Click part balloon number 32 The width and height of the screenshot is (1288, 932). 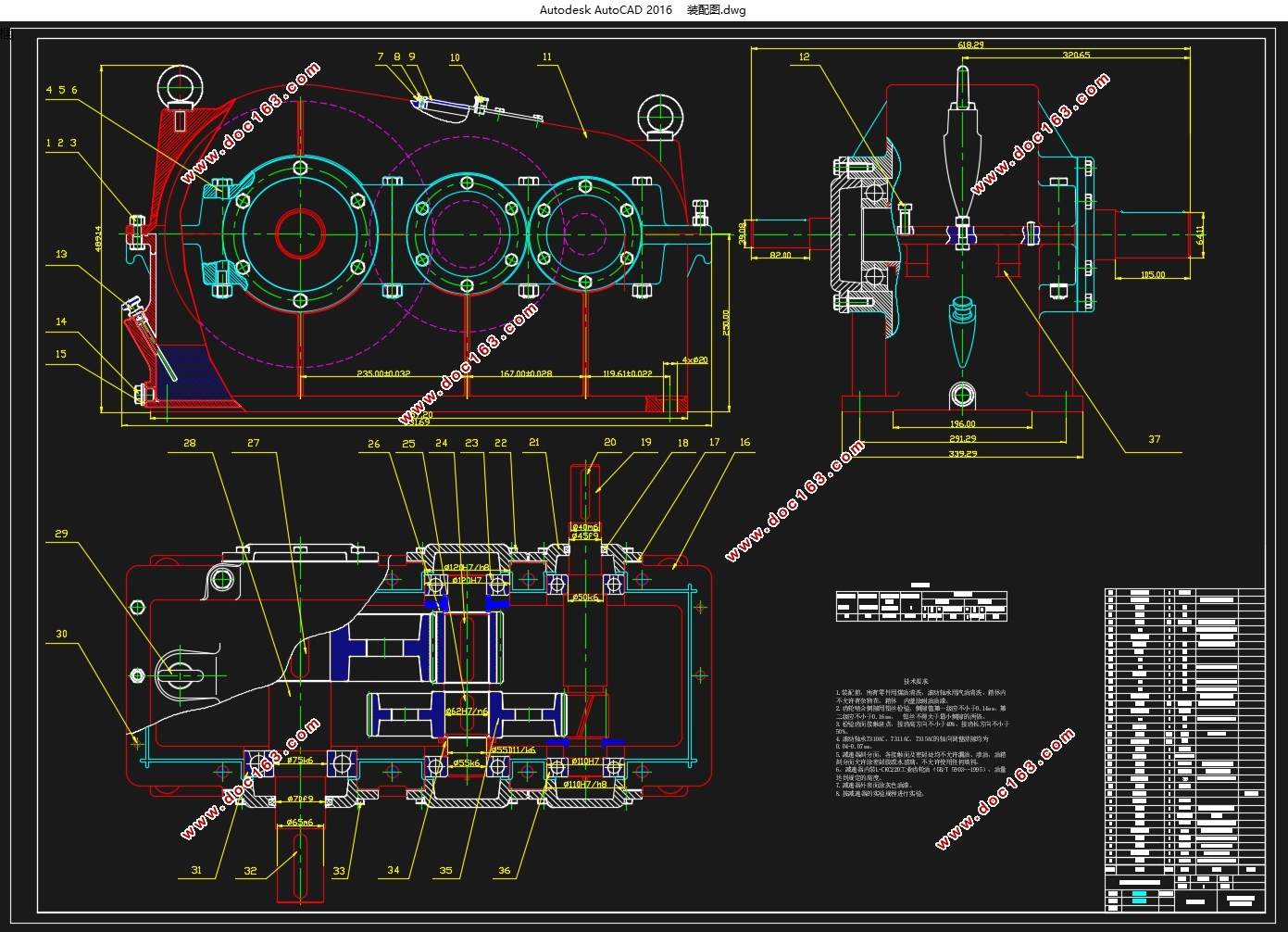pyautogui.click(x=250, y=871)
